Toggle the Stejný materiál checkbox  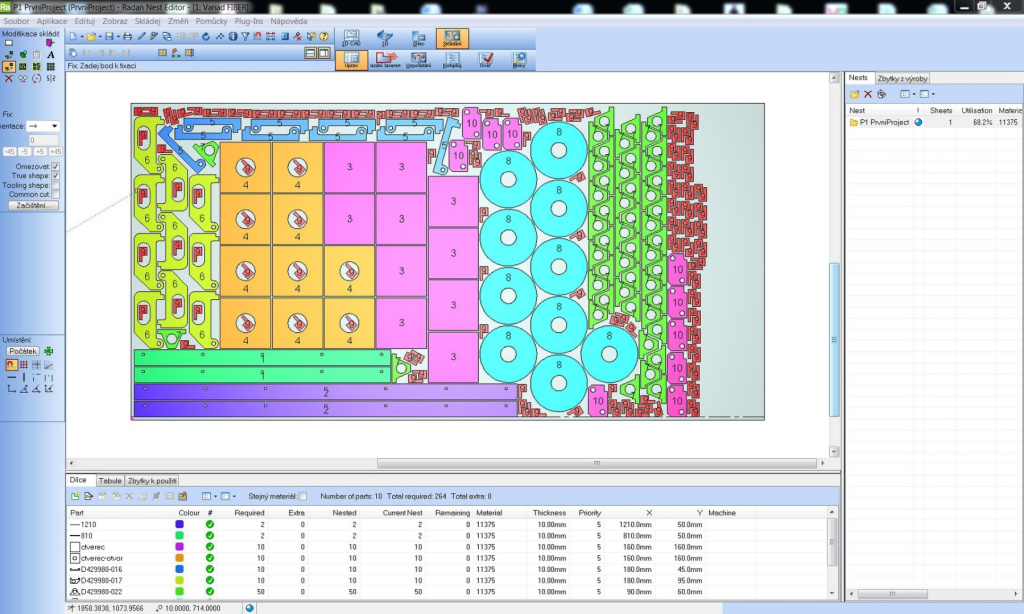click(x=303, y=496)
